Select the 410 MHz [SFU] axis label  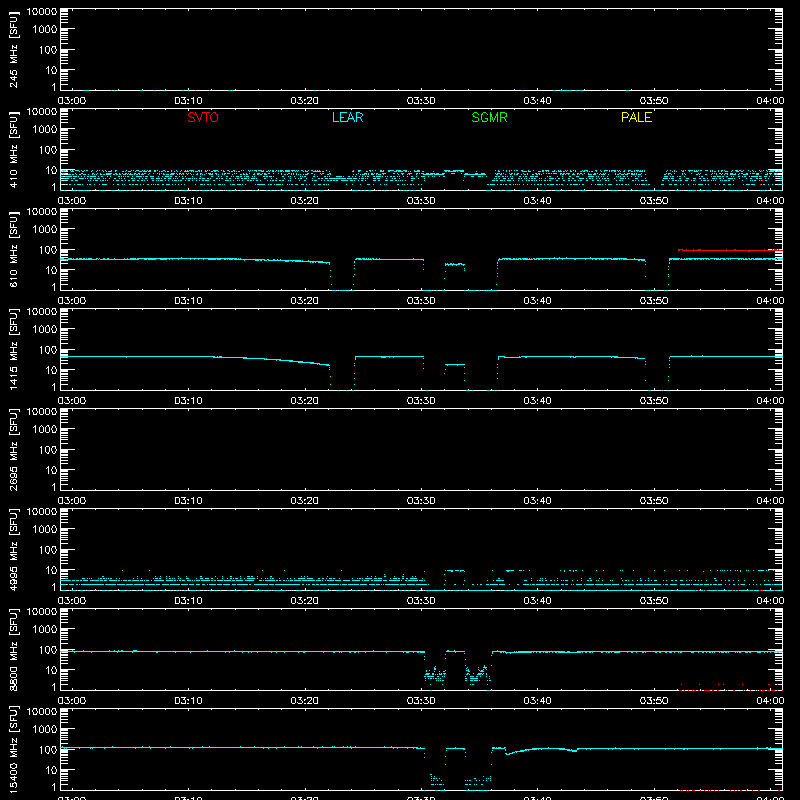coord(13,149)
